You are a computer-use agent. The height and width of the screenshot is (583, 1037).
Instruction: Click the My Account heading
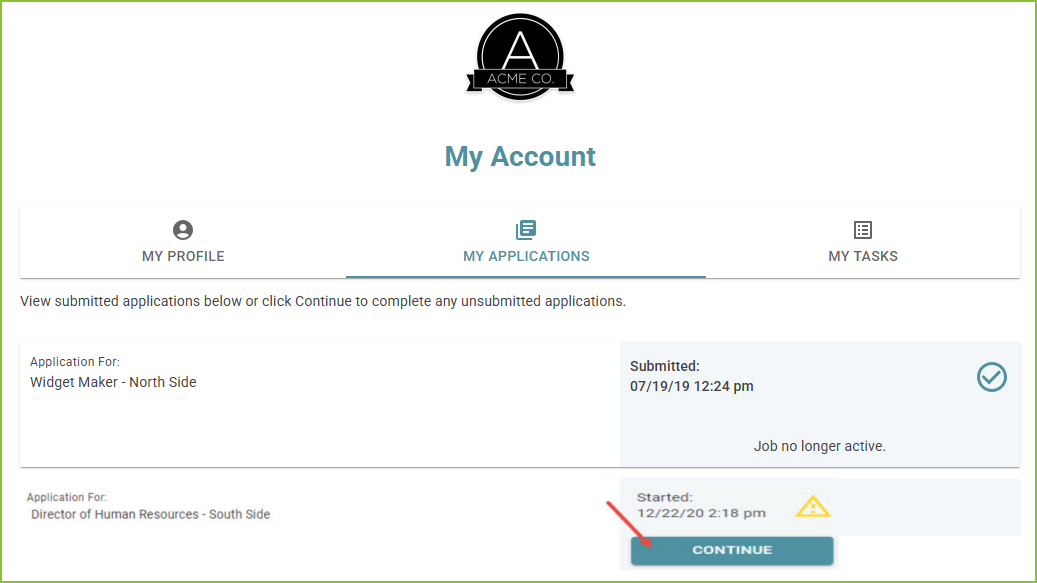click(x=520, y=157)
